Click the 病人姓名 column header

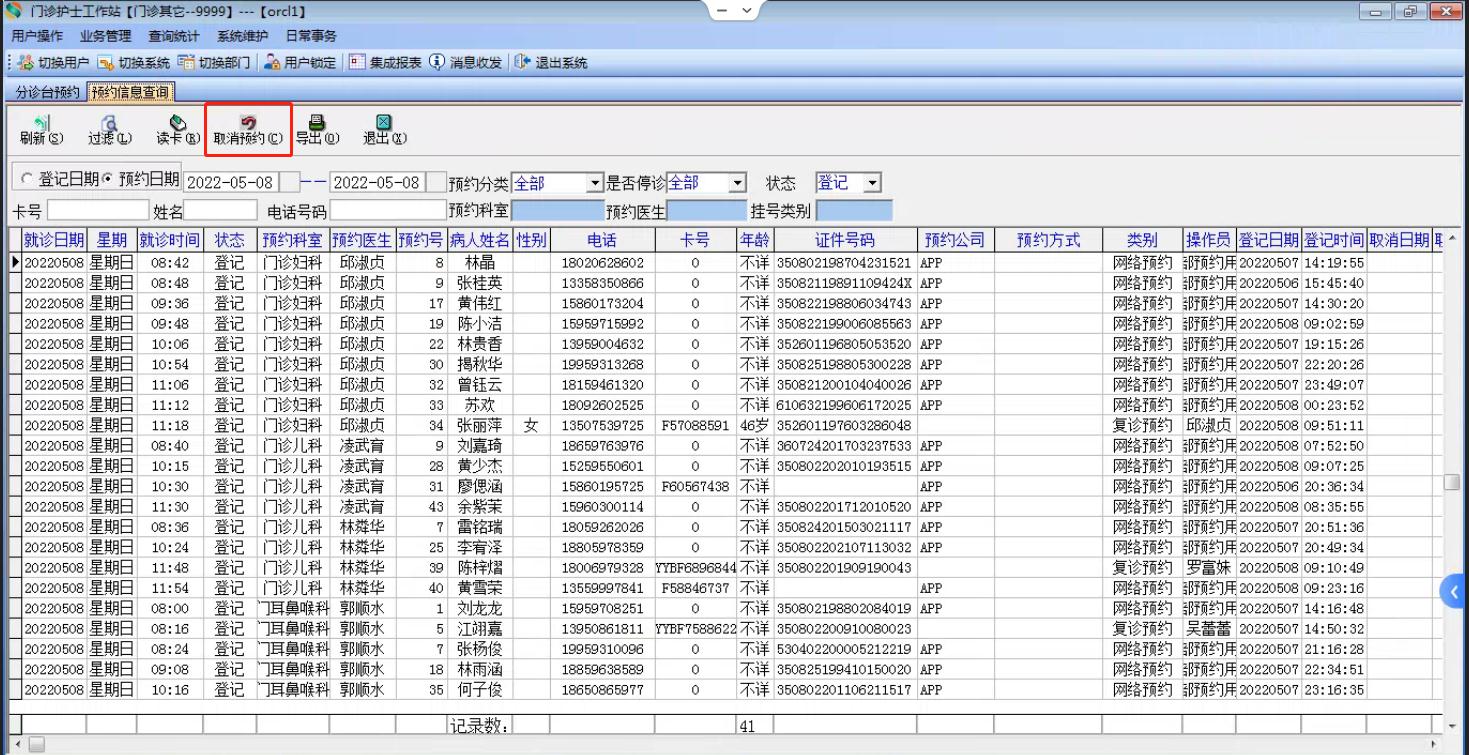point(480,240)
